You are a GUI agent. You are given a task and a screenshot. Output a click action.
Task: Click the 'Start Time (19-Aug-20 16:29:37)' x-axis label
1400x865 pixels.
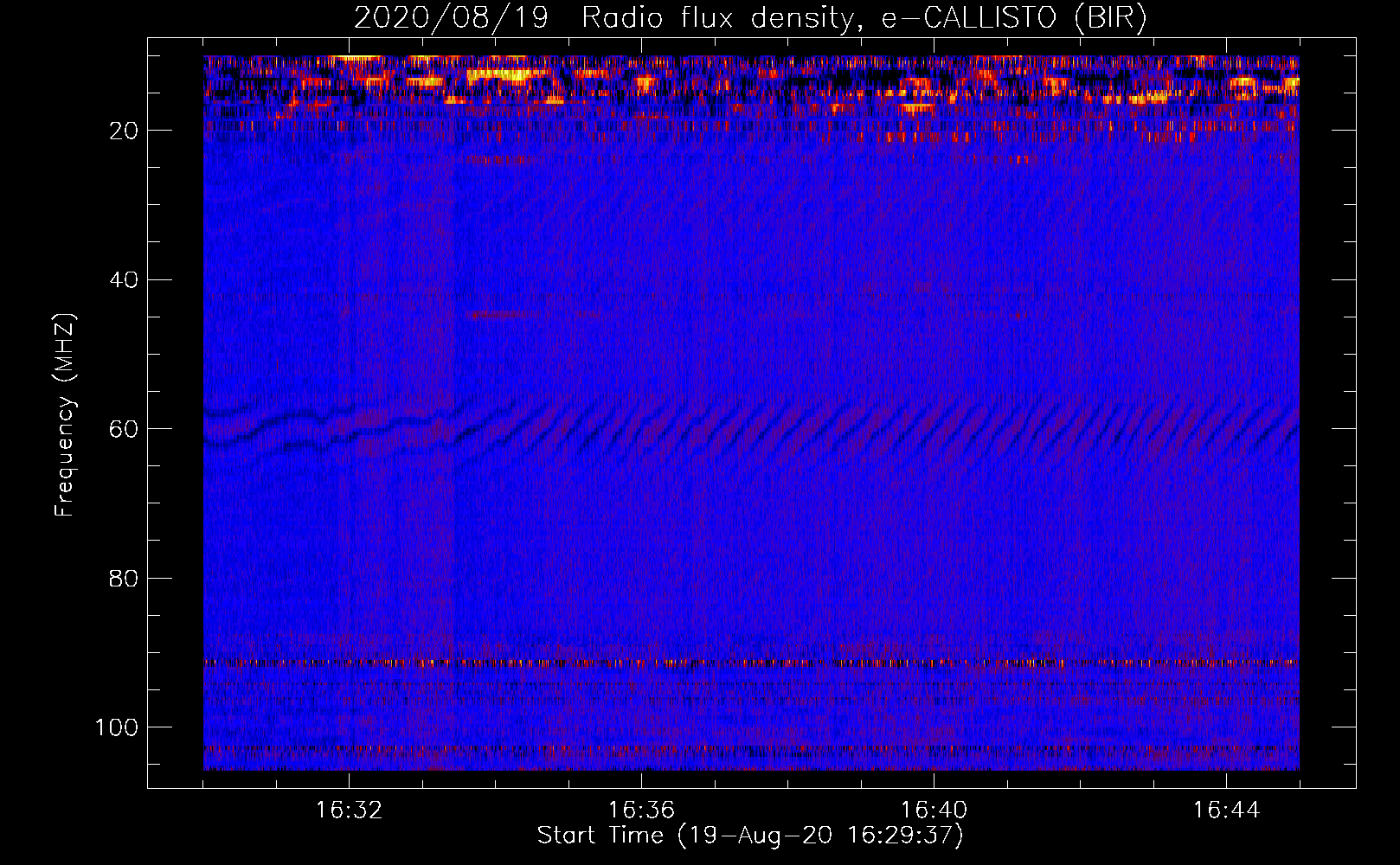pos(750,836)
